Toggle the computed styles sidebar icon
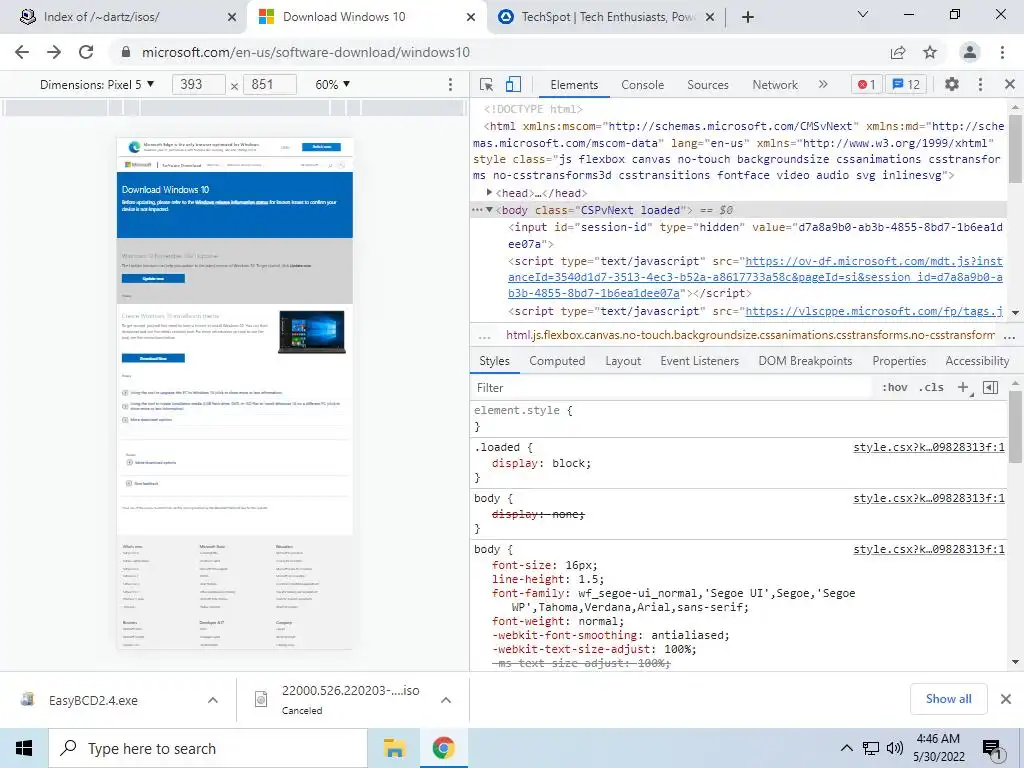 coord(991,388)
